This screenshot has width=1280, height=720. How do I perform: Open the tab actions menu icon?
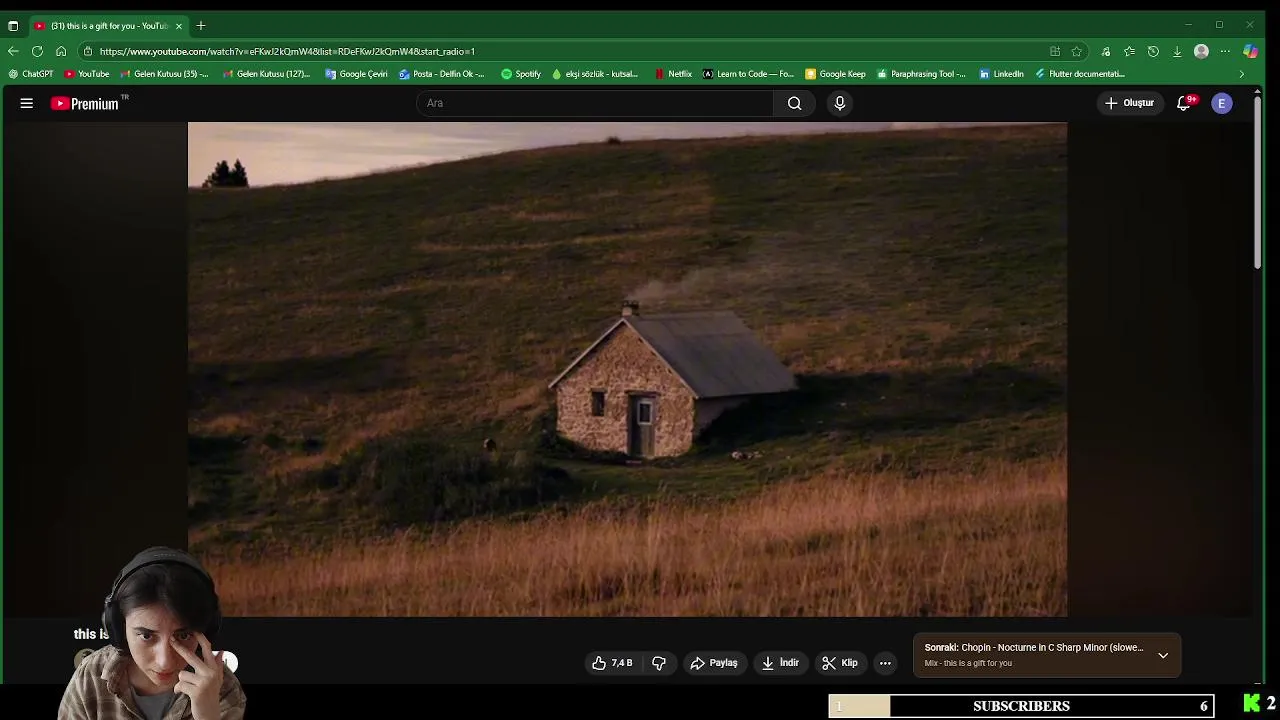point(13,25)
